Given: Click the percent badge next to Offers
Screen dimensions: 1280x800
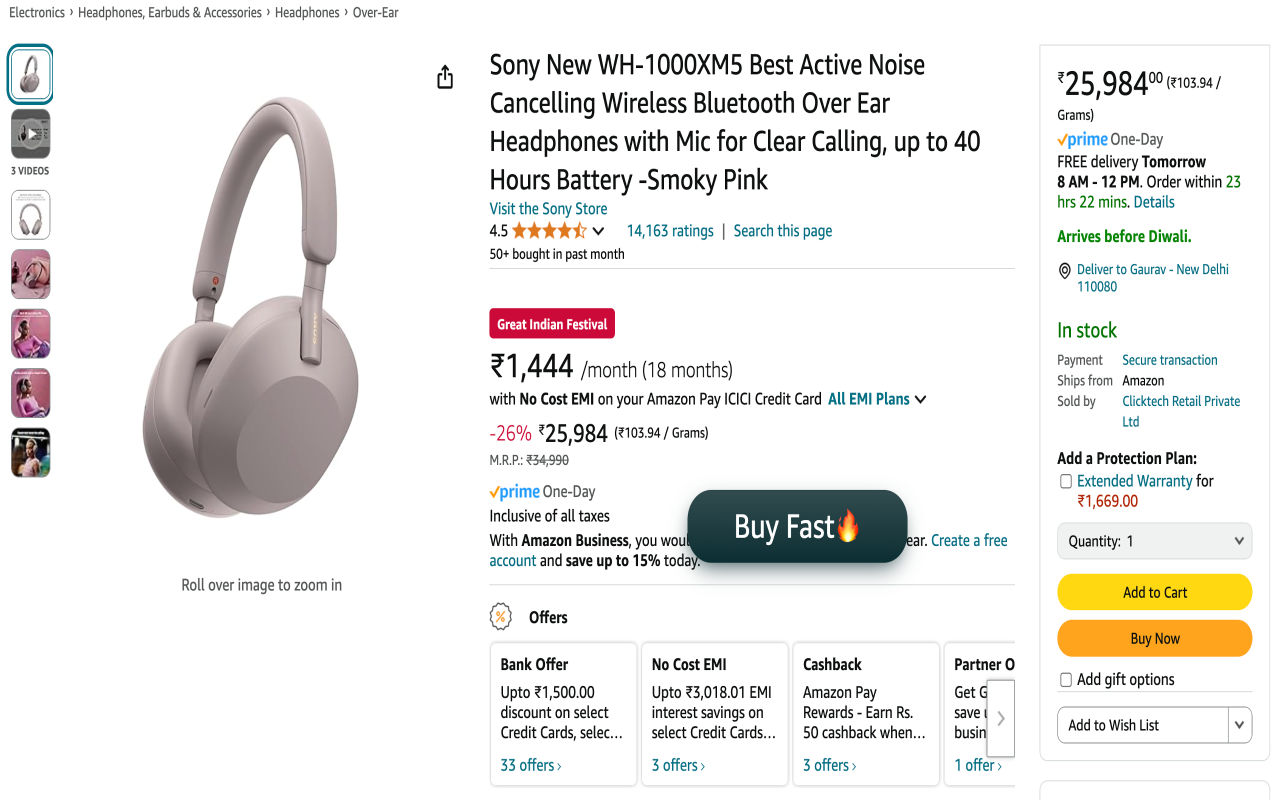Looking at the screenshot, I should [x=499, y=617].
